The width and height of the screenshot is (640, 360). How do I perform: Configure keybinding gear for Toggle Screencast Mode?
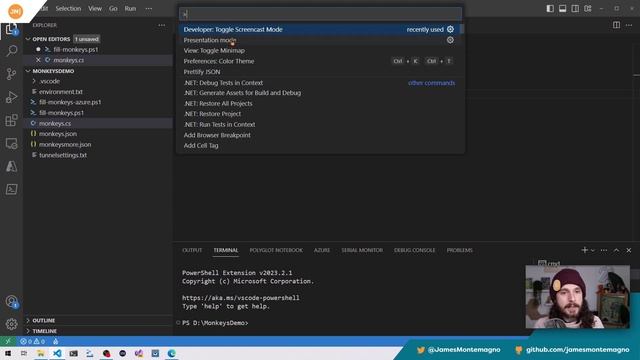point(450,29)
